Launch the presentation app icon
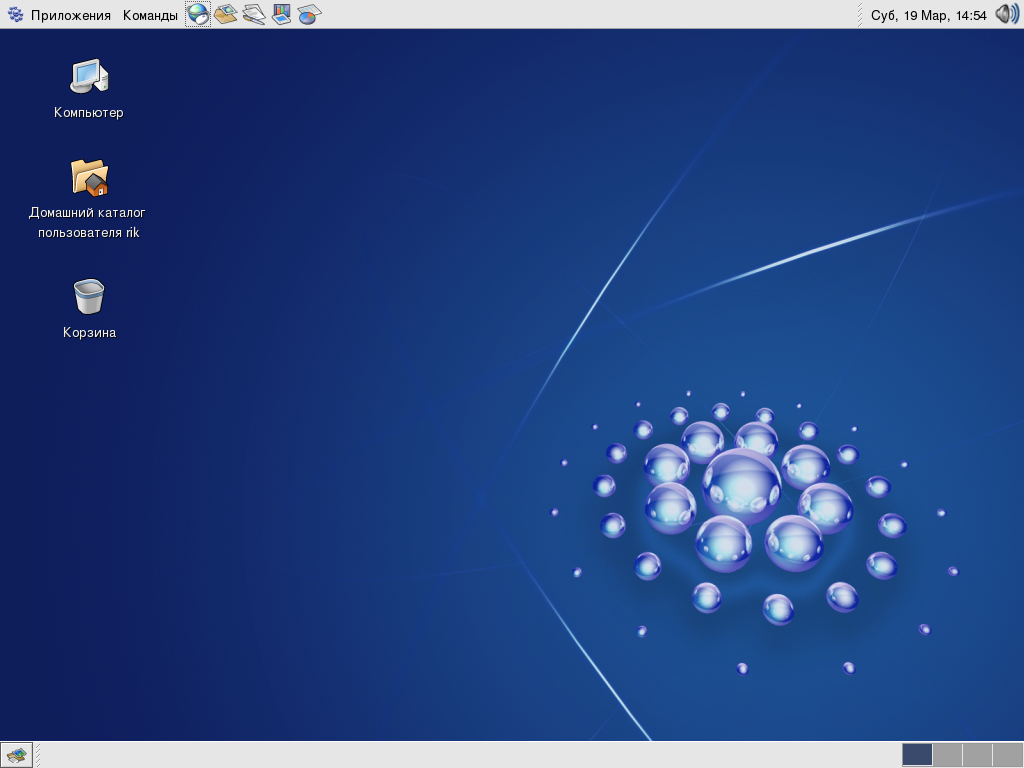This screenshot has width=1024, height=768. [x=281, y=14]
